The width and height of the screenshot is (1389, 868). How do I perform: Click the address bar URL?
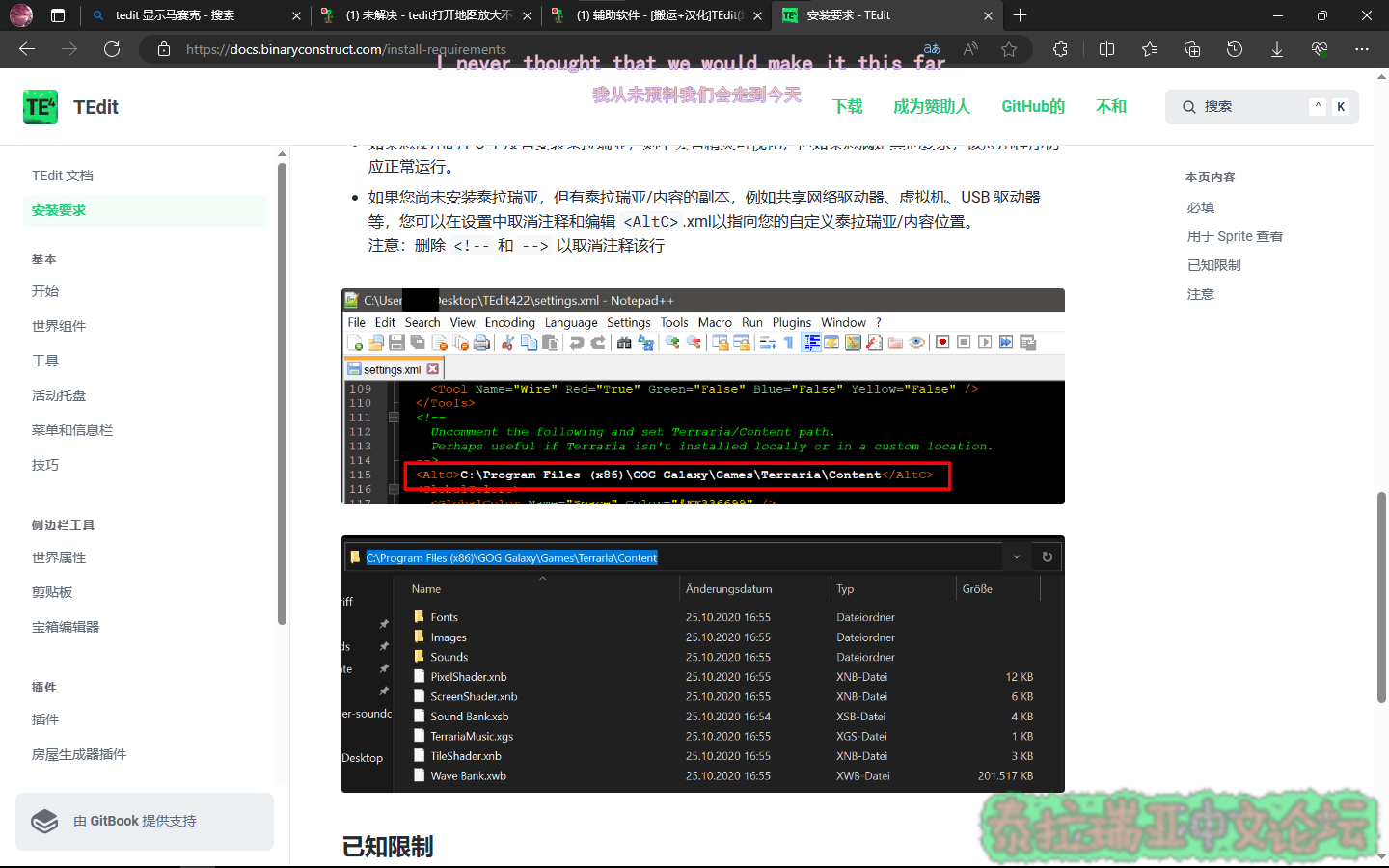346,49
